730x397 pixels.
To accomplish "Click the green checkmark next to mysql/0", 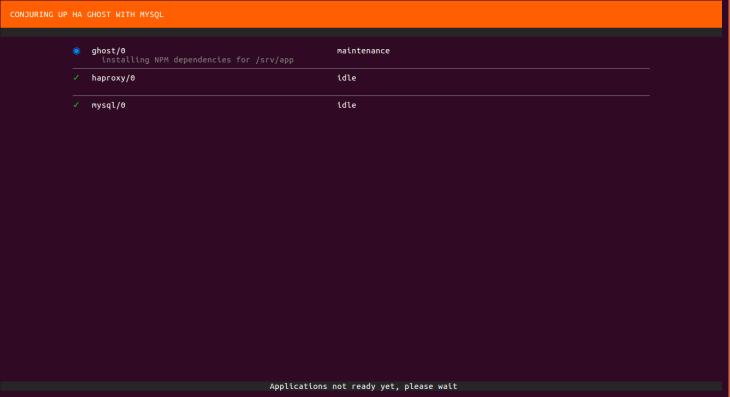I will (76, 105).
